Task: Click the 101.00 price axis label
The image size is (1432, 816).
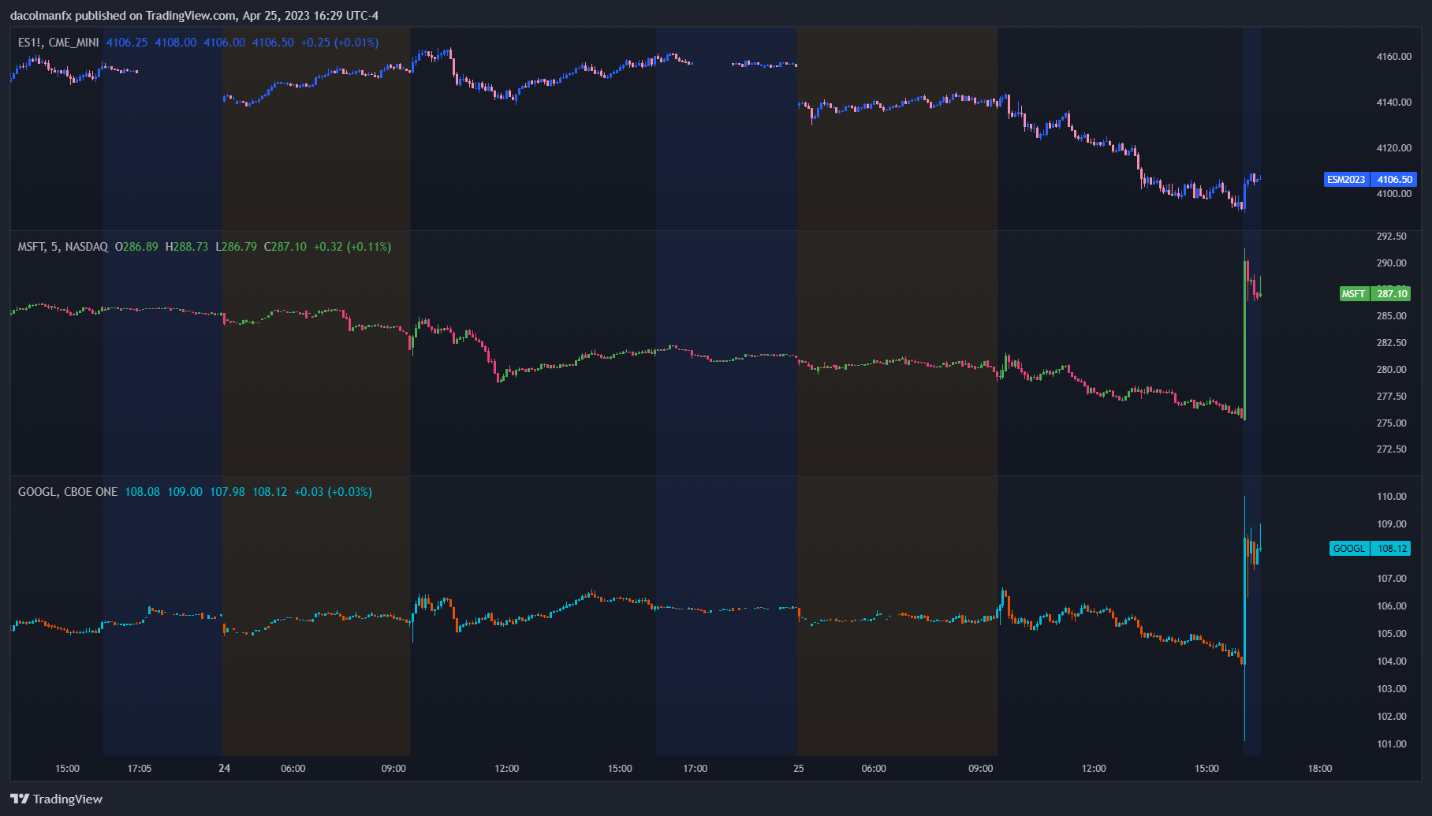Action: pyautogui.click(x=1392, y=744)
